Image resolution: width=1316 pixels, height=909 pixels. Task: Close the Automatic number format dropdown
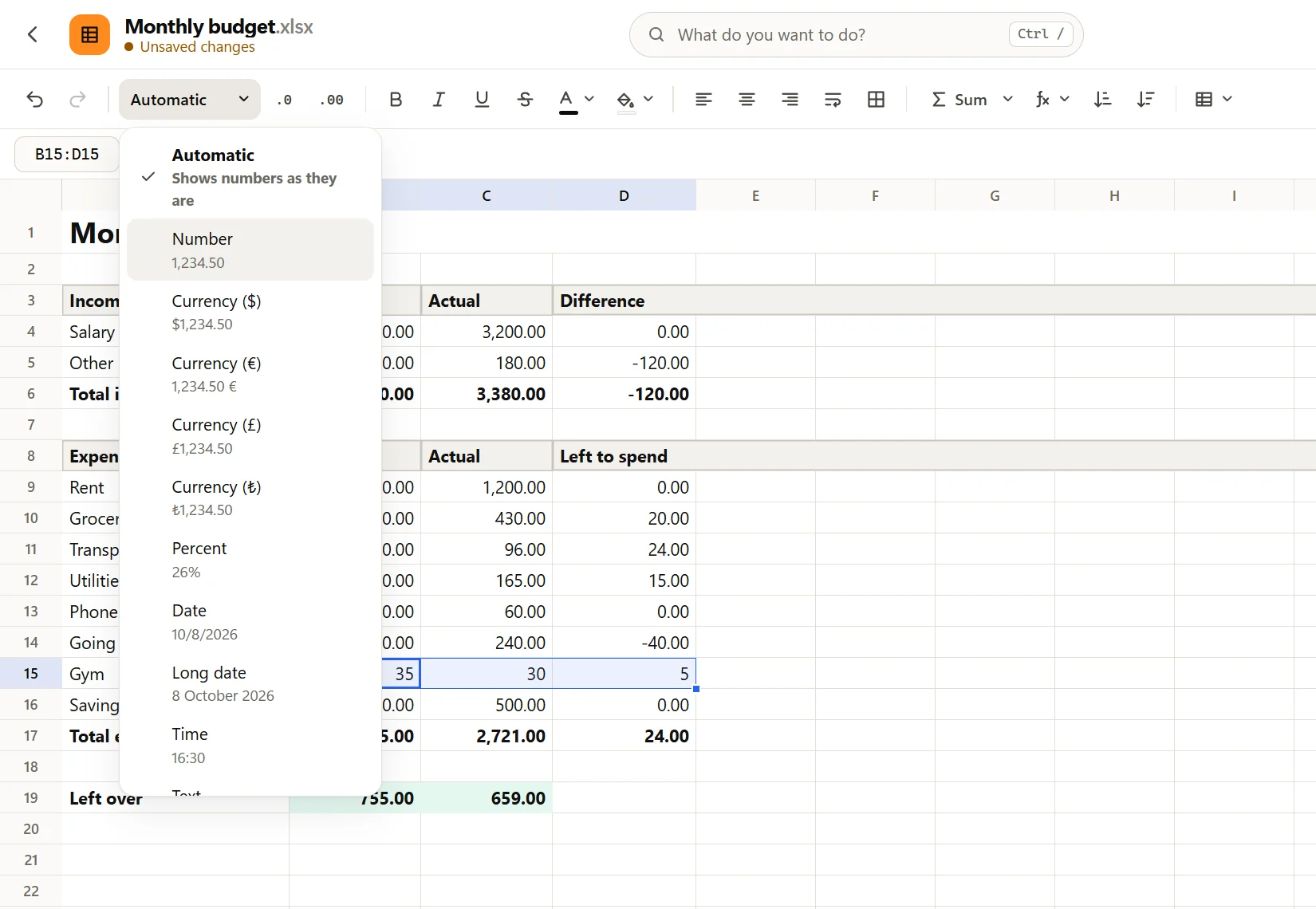[x=190, y=100]
